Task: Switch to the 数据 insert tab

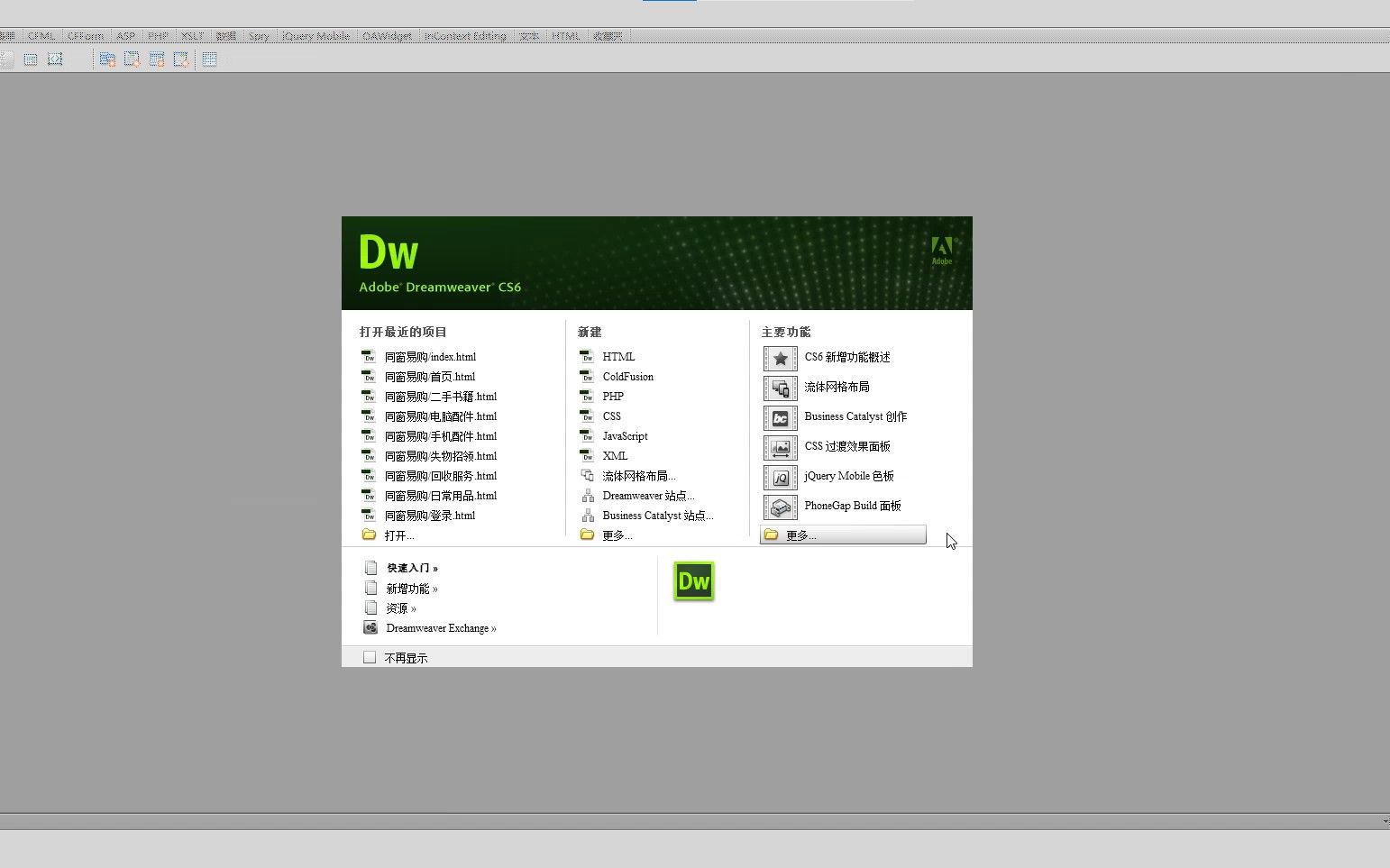Action: 226,36
